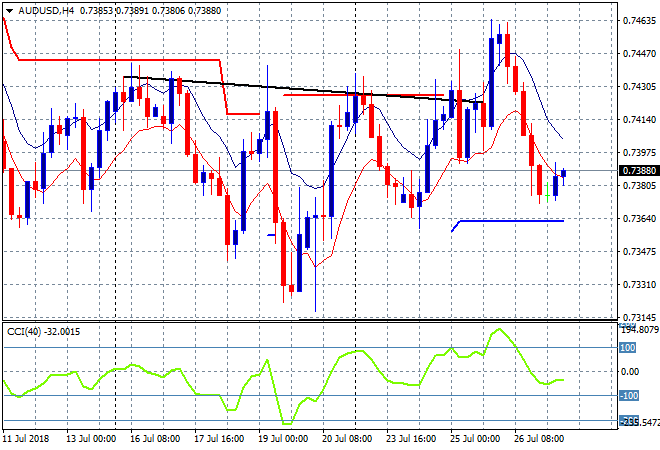This screenshot has width=660, height=450.
Task: Select the 25 Jul 00:00 time axis label
Action: [475, 439]
